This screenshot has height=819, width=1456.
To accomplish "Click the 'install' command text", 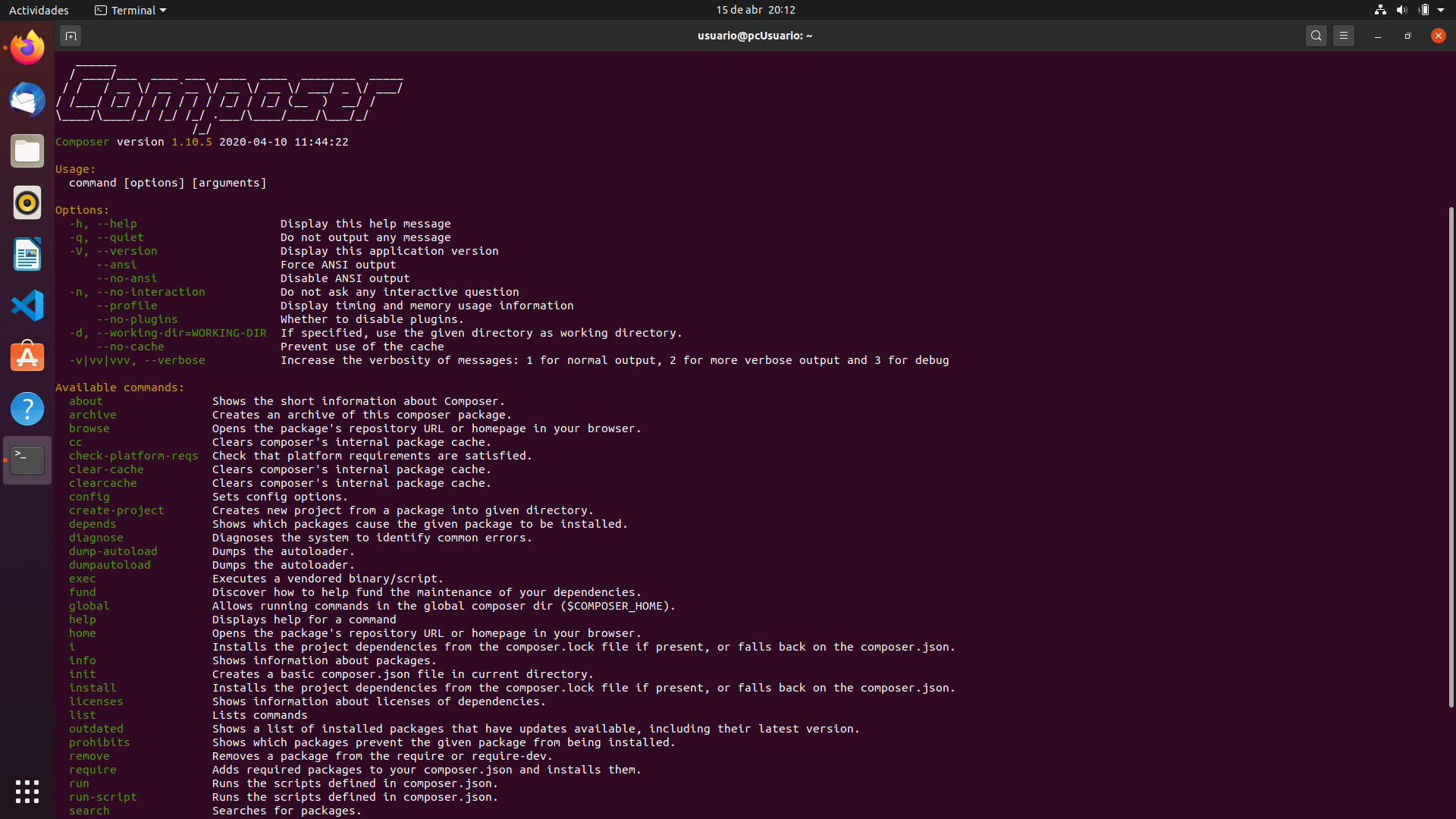I will (x=93, y=688).
